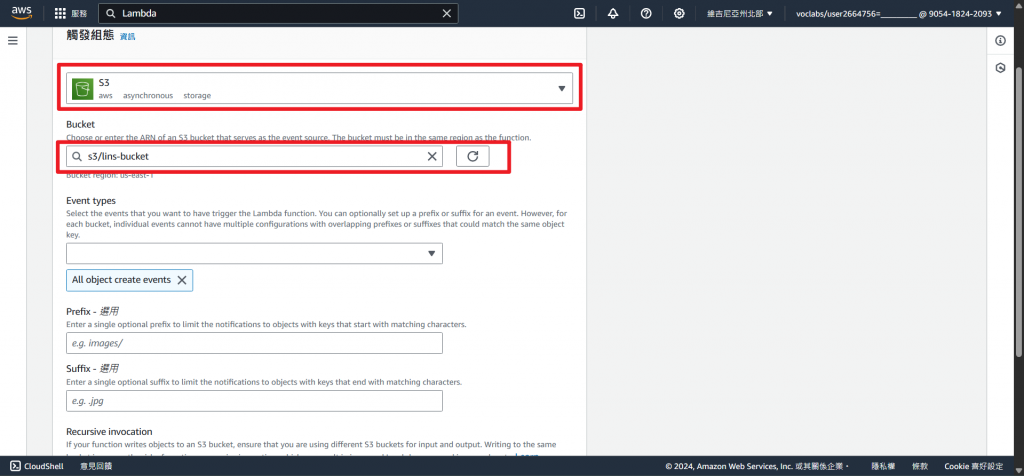This screenshot has width=1024, height=476.
Task: Remove All object create events tag
Action: (x=182, y=280)
